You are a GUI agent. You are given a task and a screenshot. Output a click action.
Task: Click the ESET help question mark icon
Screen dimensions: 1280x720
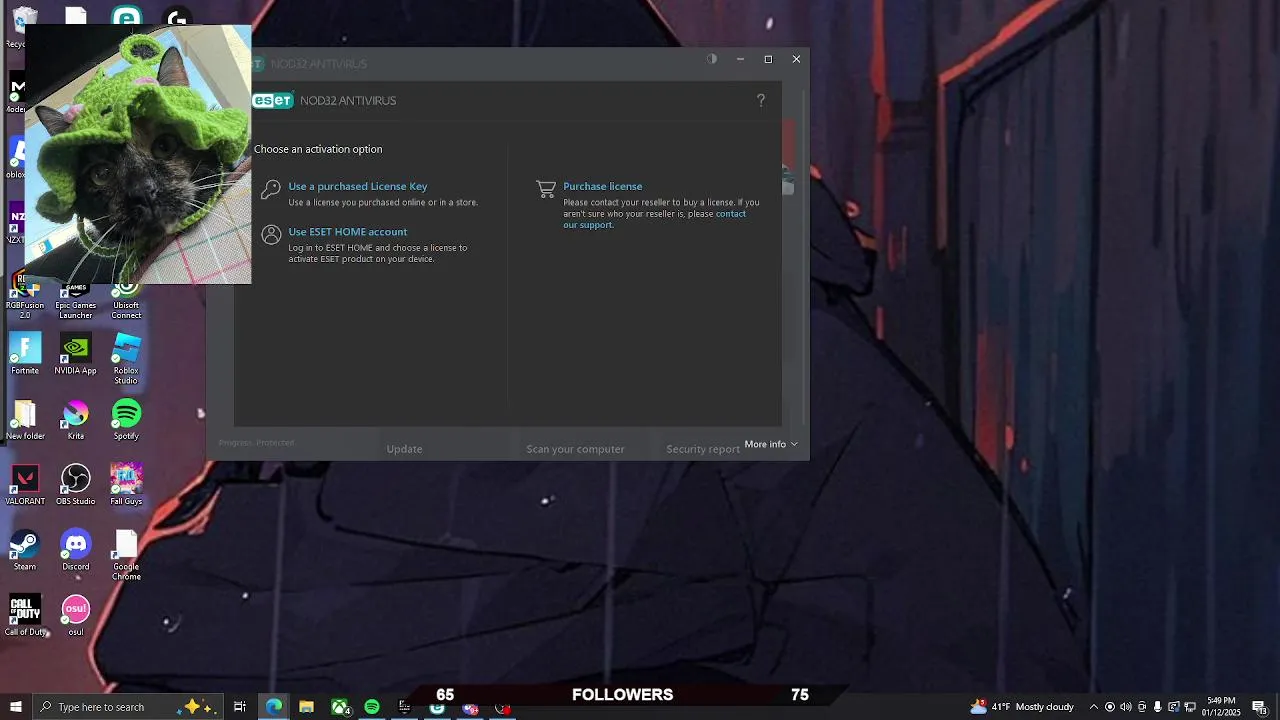point(761,100)
